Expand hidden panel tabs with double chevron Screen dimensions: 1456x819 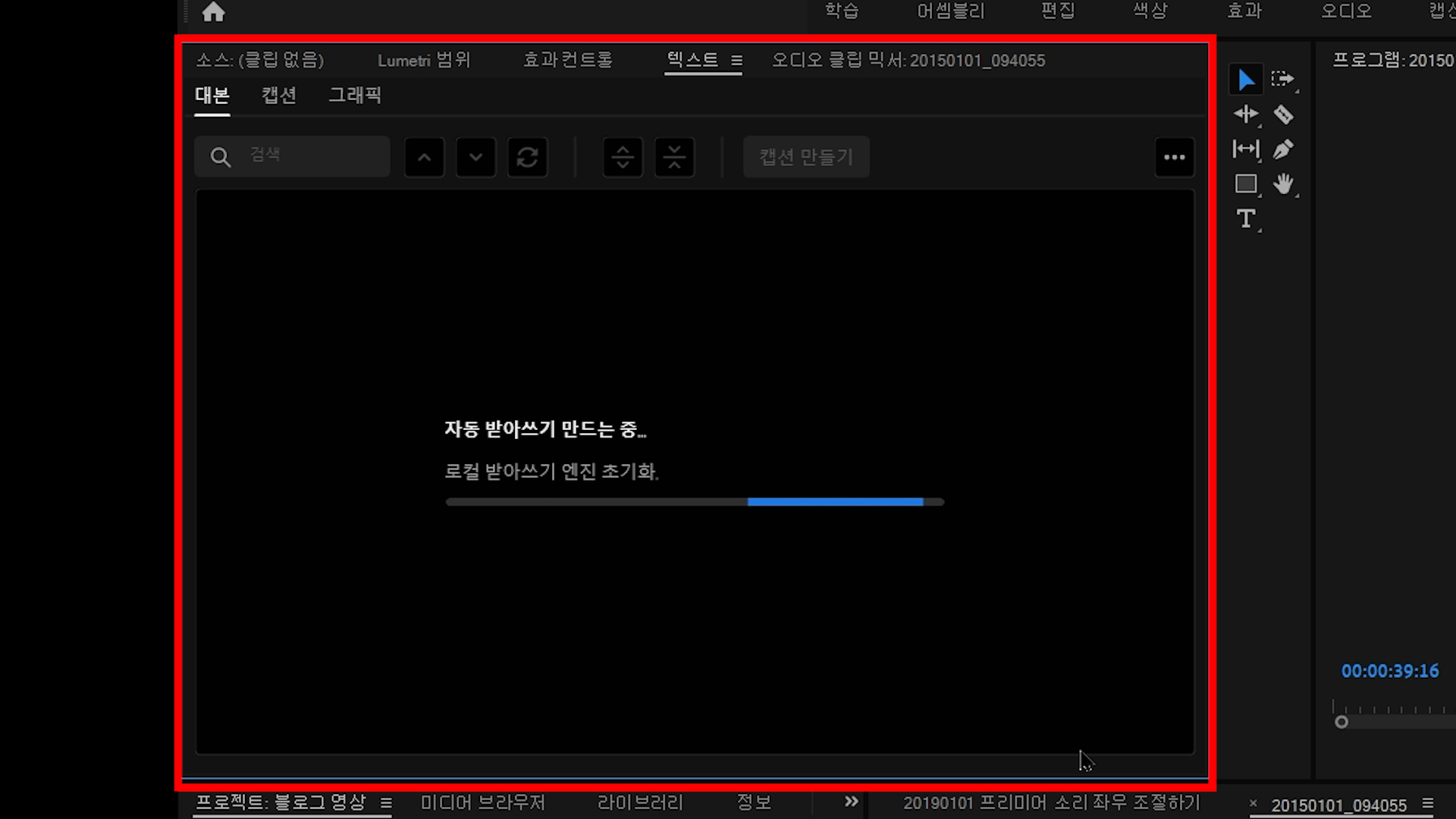tap(852, 802)
